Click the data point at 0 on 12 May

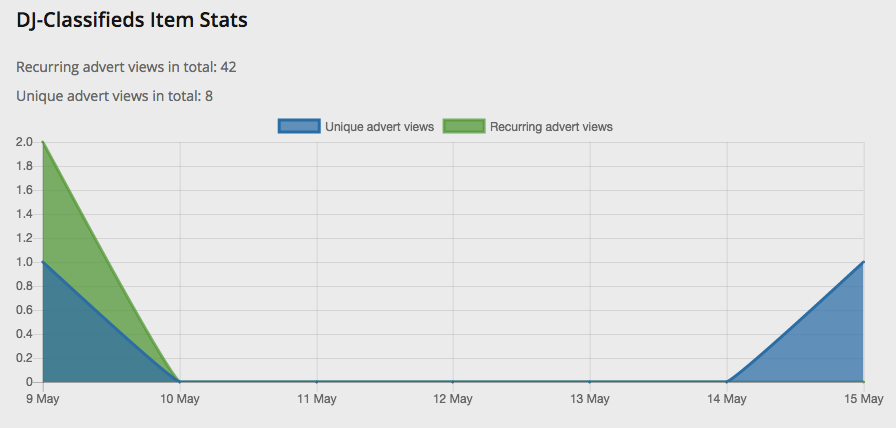tap(453, 382)
